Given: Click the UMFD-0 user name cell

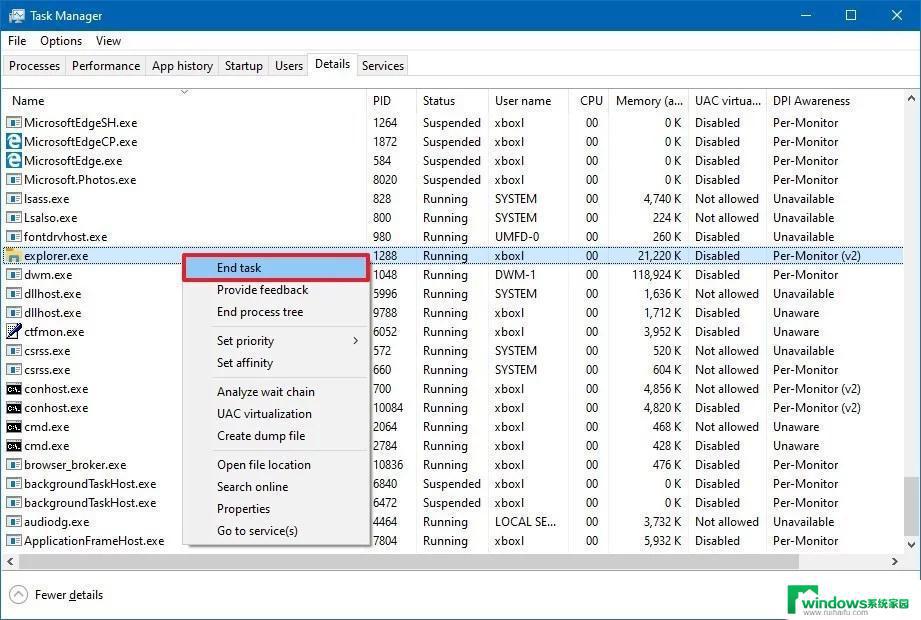Looking at the screenshot, I should [517, 237].
